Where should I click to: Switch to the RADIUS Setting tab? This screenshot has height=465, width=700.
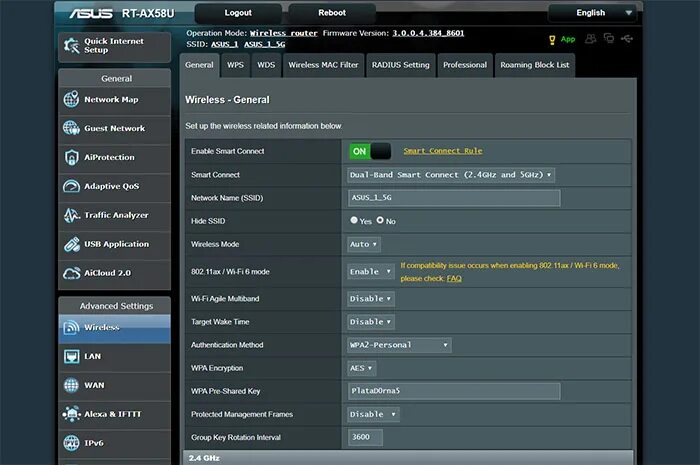[400, 65]
